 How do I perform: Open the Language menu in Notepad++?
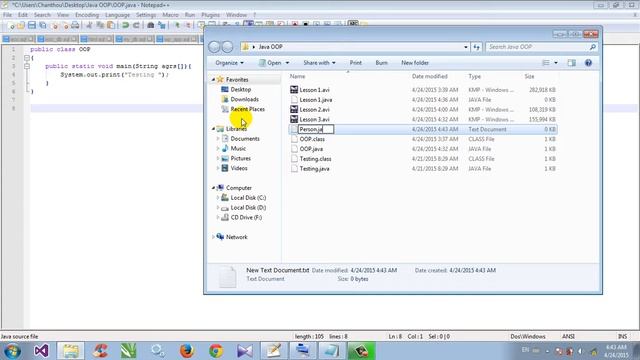(117, 15)
